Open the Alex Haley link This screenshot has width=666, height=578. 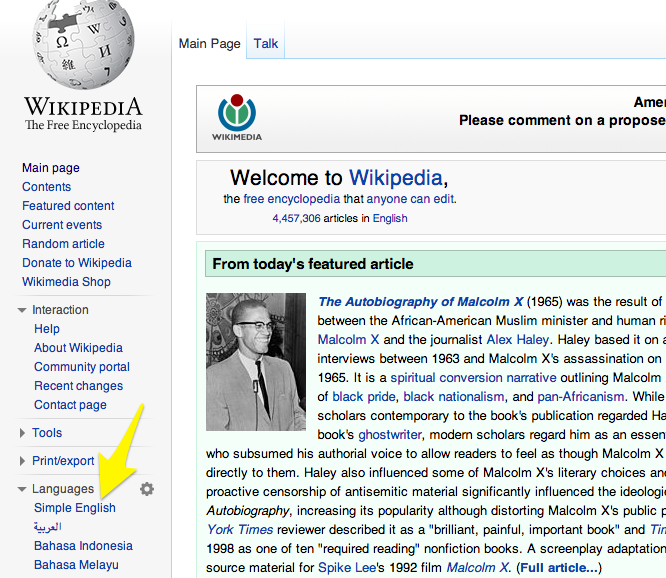(x=518, y=340)
